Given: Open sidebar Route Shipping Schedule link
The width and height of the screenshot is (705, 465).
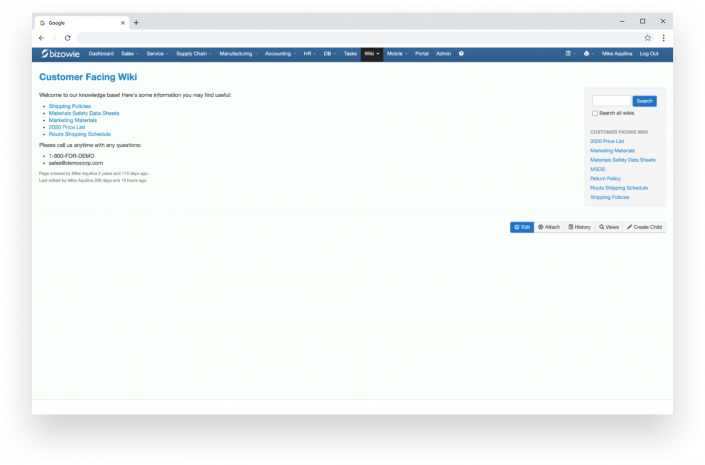Looking at the screenshot, I should coord(619,188).
